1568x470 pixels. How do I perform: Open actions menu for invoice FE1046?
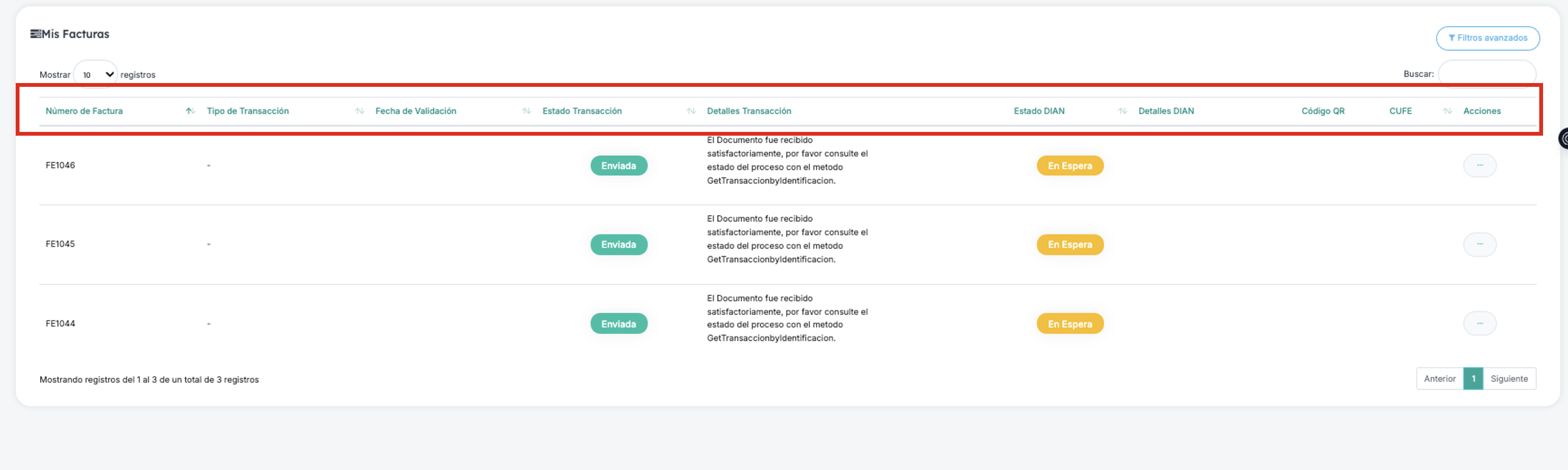(x=1479, y=166)
